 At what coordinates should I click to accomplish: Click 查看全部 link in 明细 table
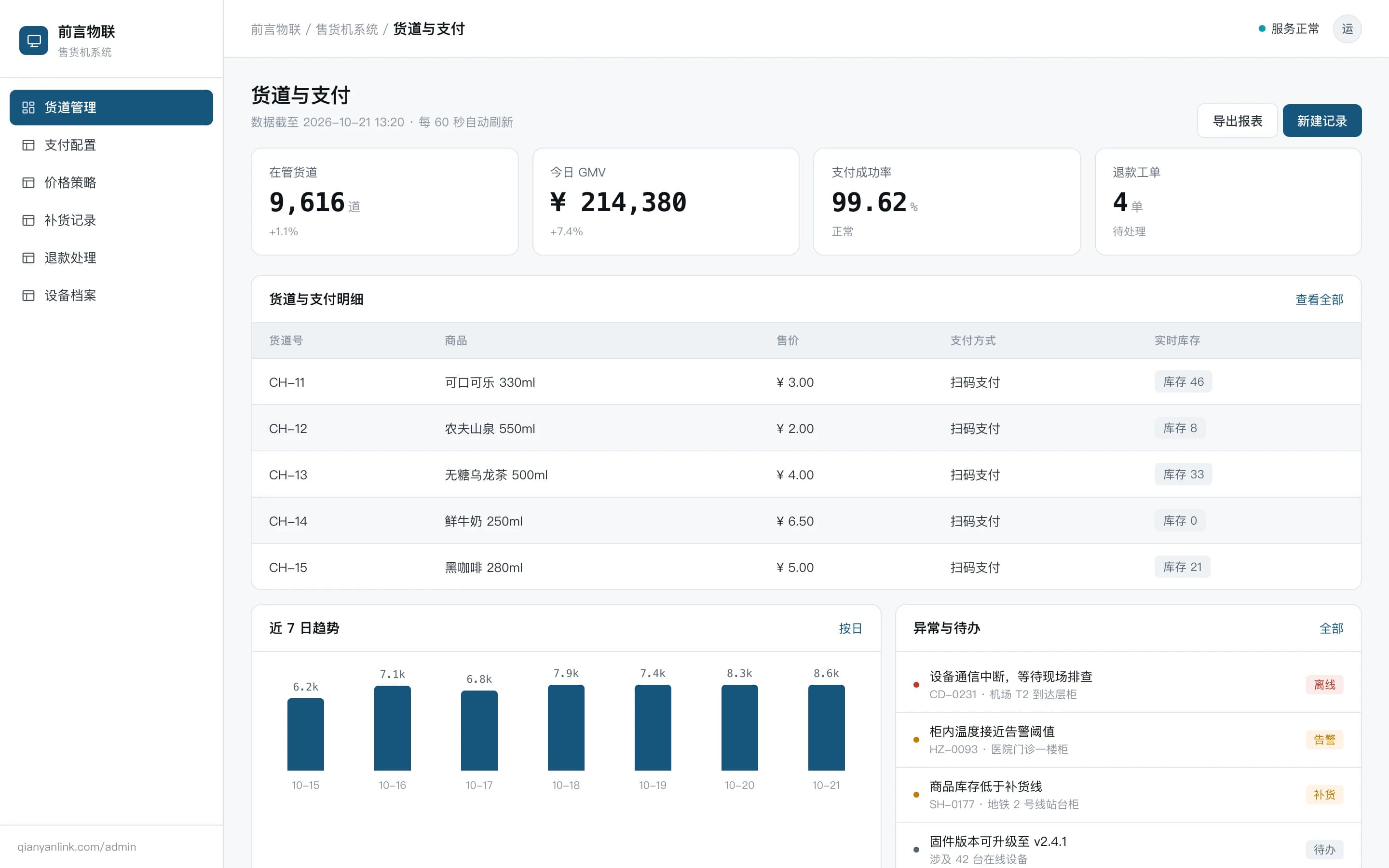pos(1319,299)
